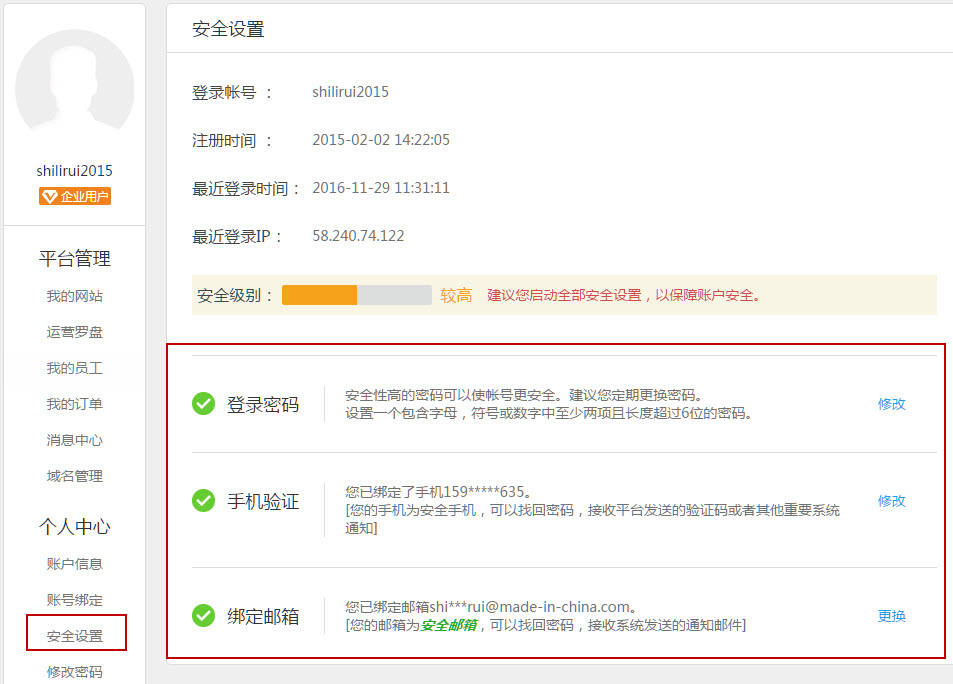Screen dimensions: 953x684
Task: Click 修改 beside the phone verification row
Action: [x=890, y=501]
